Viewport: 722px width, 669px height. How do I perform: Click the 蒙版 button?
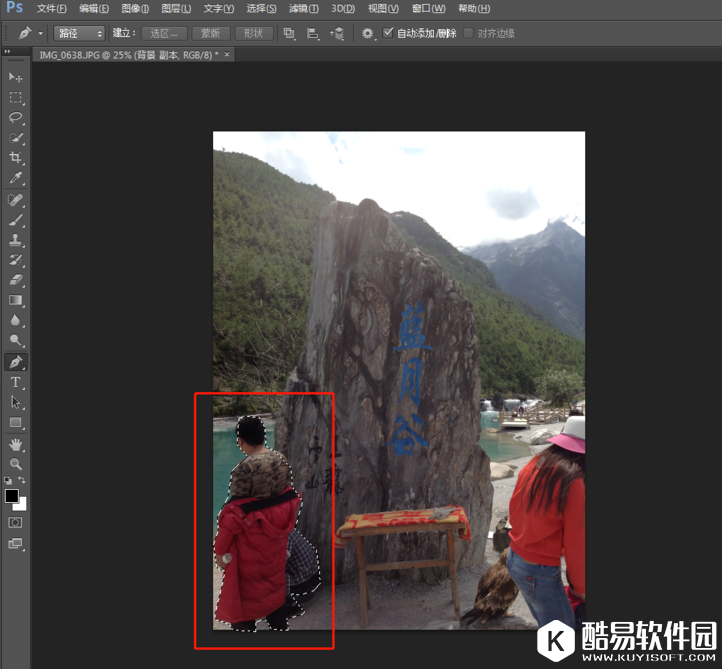(x=210, y=33)
